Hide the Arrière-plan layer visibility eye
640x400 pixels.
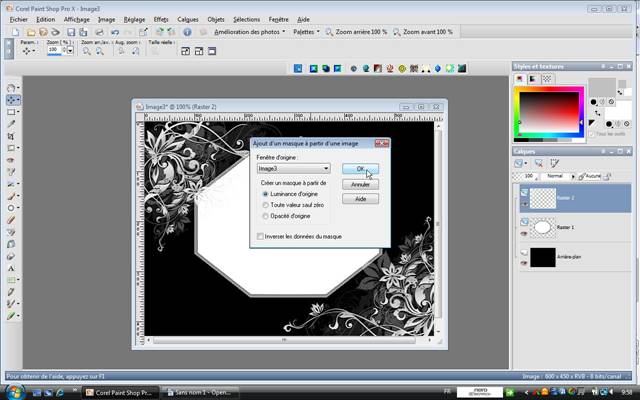click(524, 262)
